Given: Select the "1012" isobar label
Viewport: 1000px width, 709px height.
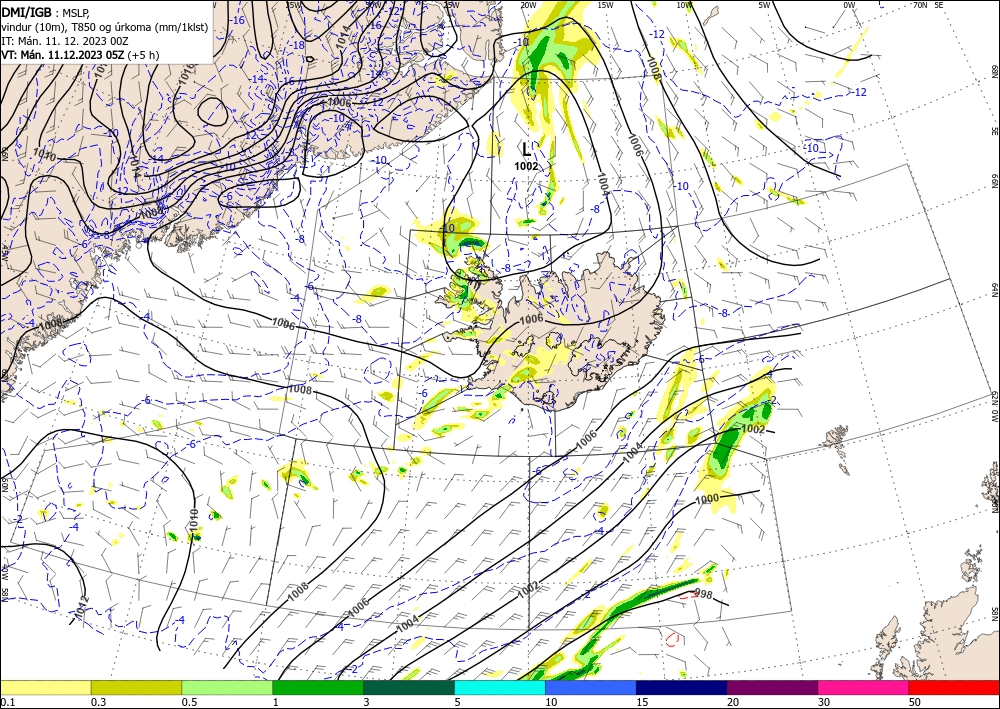Looking at the screenshot, I should pos(81,607).
